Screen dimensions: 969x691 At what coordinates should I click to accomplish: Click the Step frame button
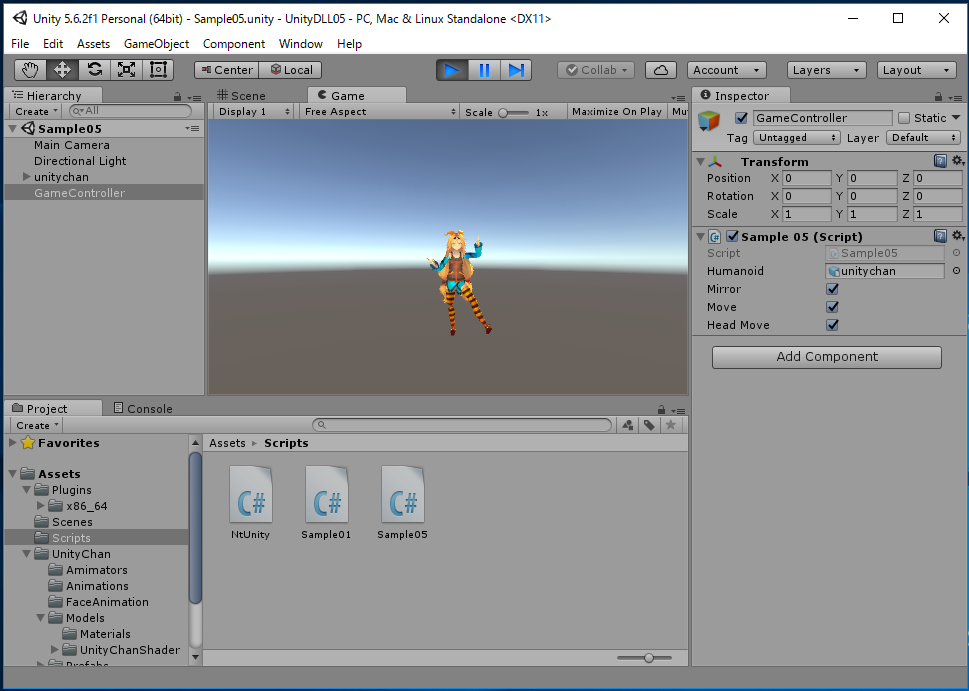point(516,70)
